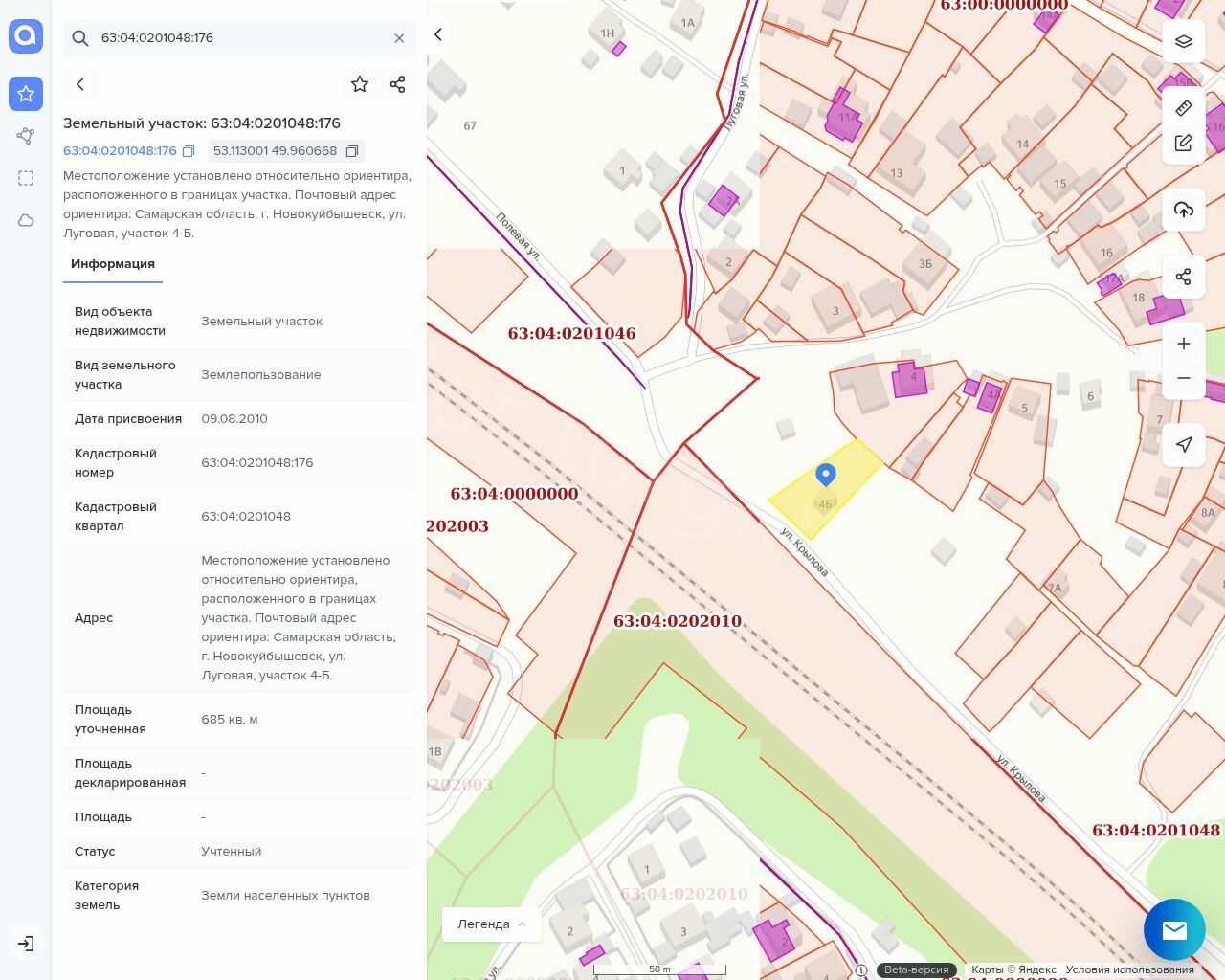The height and width of the screenshot is (980, 1225).
Task: Copy coordinates 53.113001 49.960668
Action: 352,151
